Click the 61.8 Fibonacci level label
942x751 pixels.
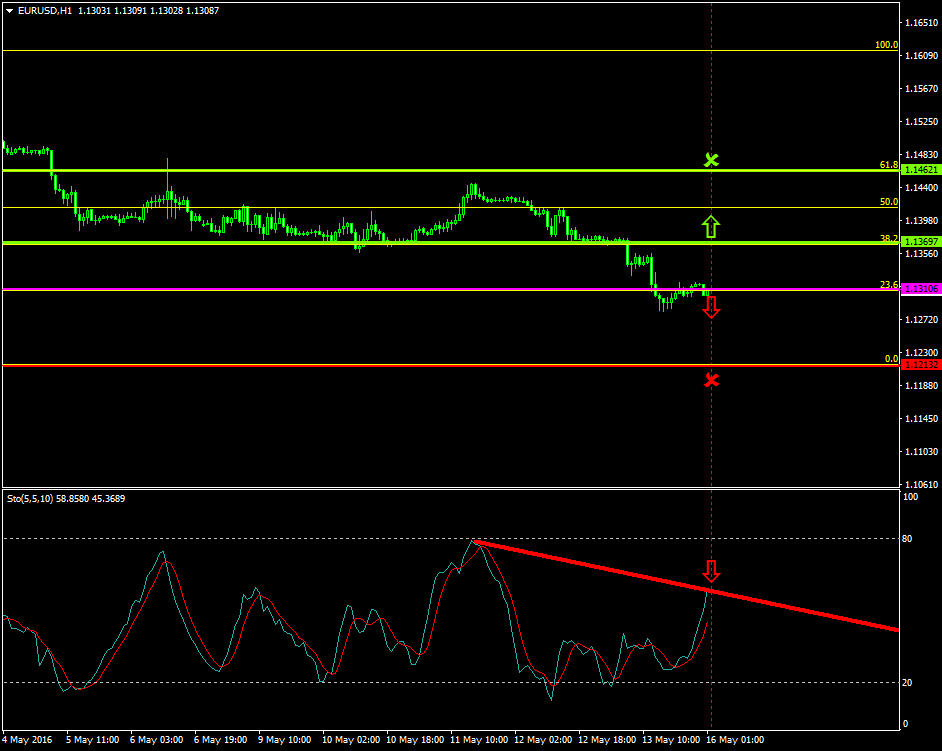click(x=886, y=166)
